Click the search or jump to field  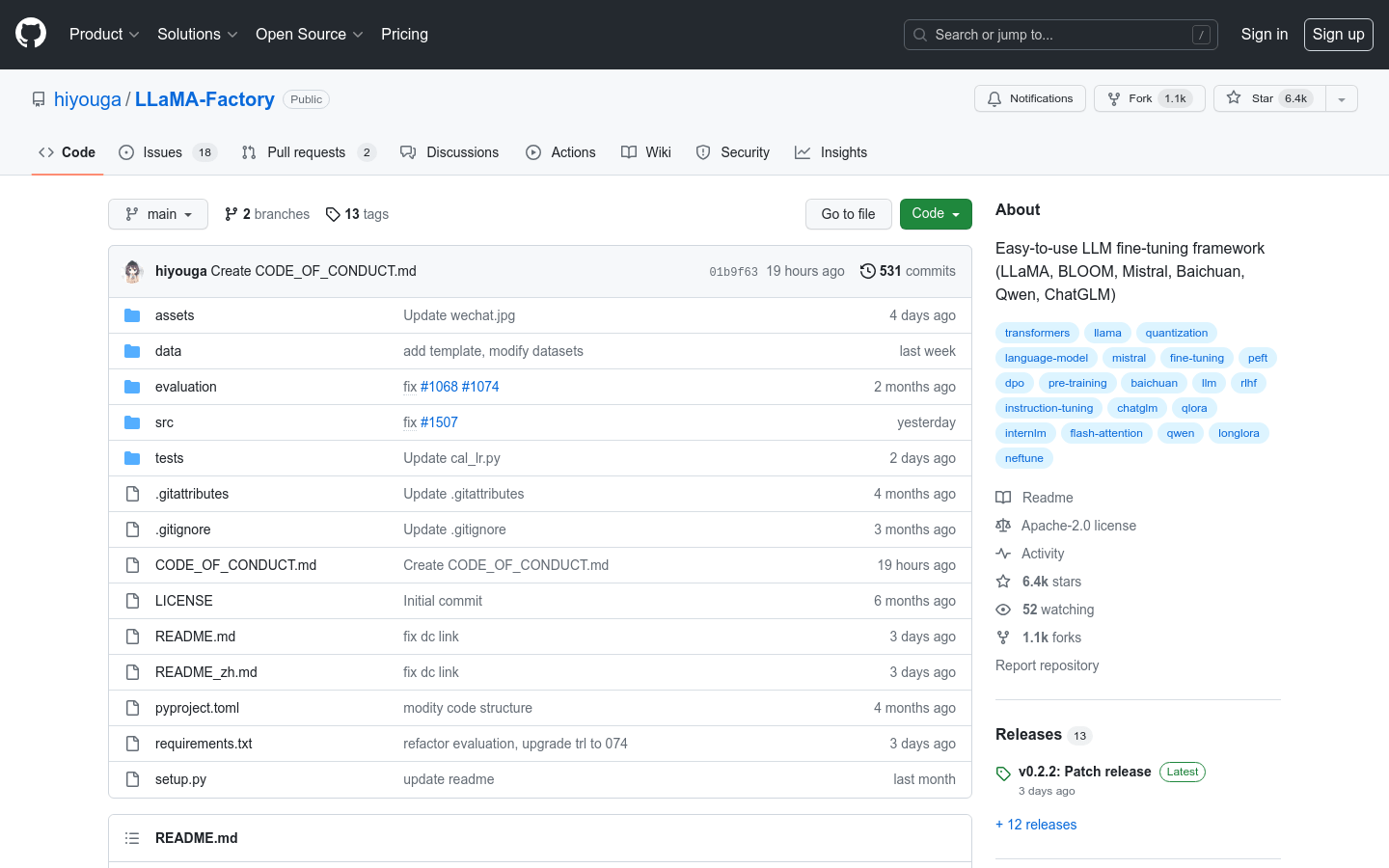pos(1061,35)
